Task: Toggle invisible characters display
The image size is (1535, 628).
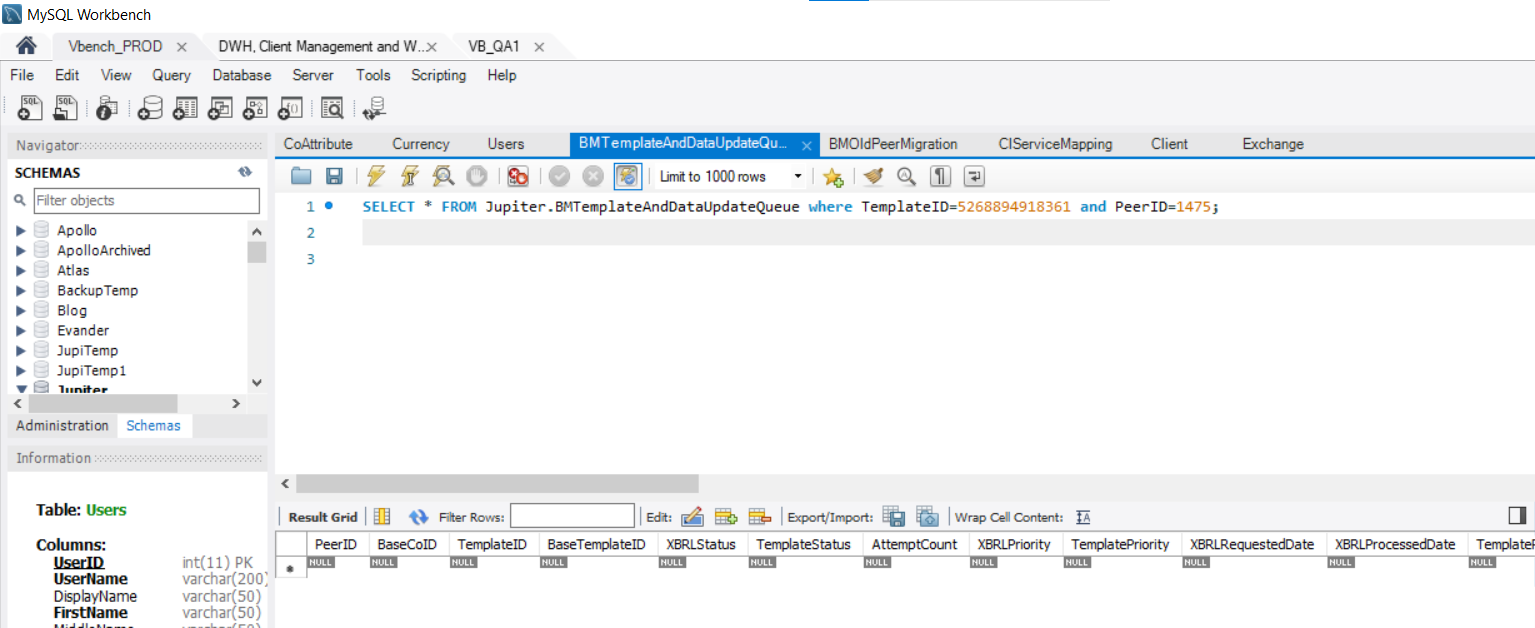Action: pyautogui.click(x=940, y=177)
